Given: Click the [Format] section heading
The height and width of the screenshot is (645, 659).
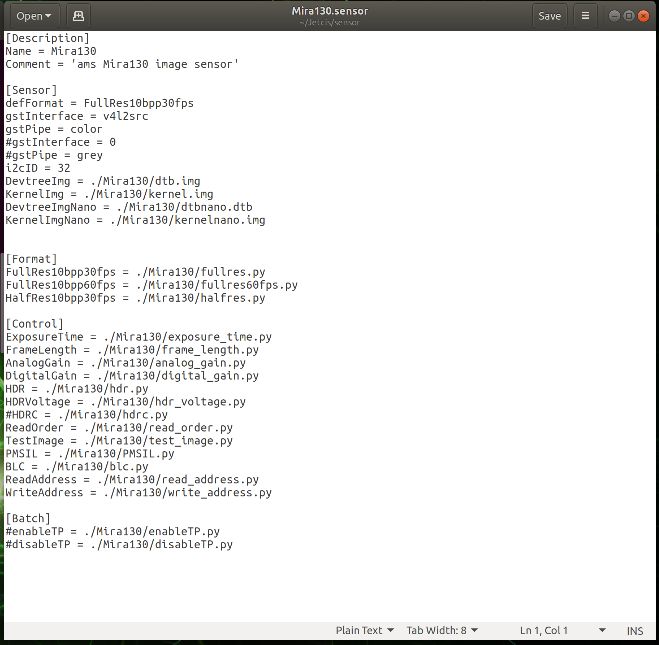Looking at the screenshot, I should pos(31,259).
